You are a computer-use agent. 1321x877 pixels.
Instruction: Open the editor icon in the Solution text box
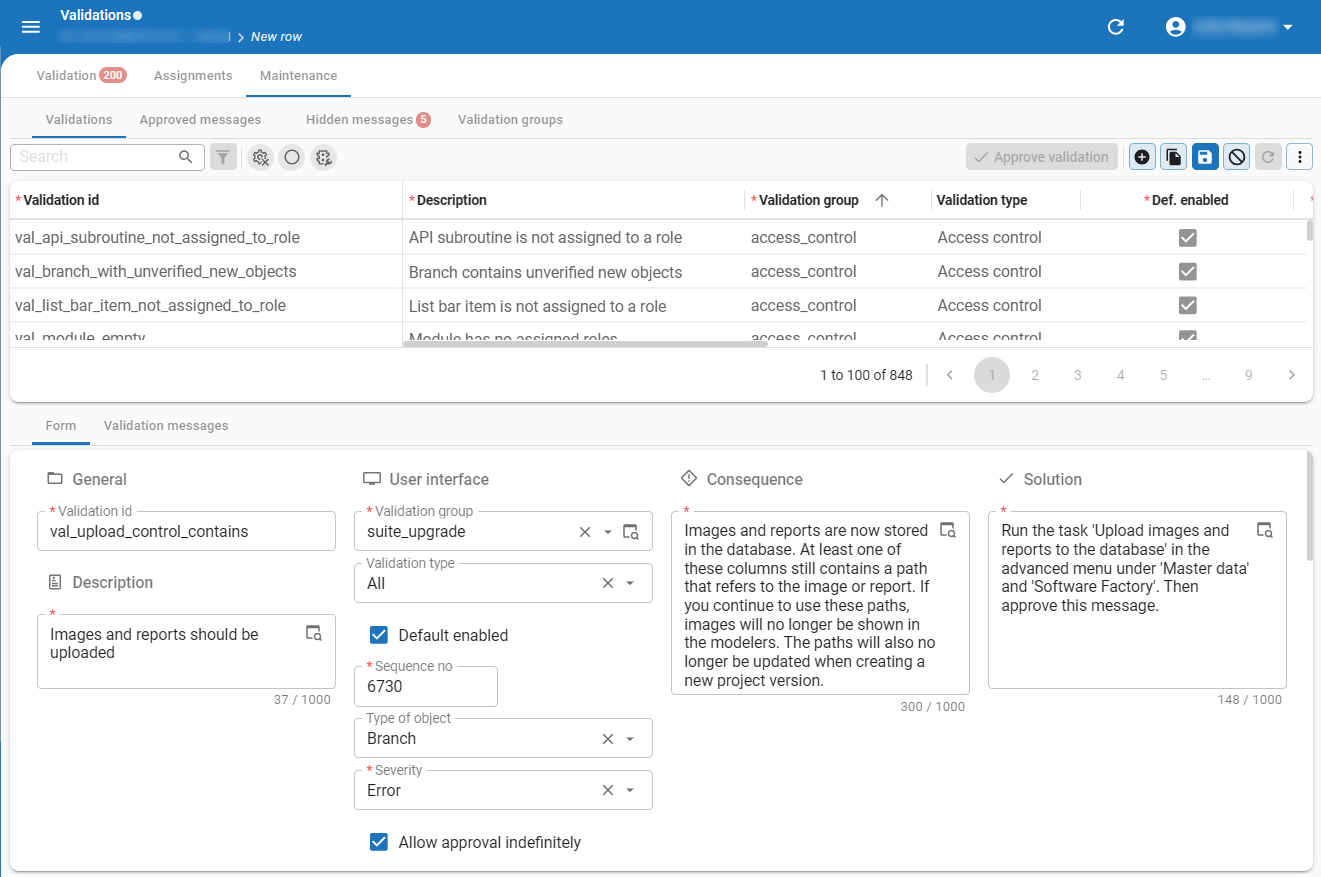click(x=1265, y=530)
